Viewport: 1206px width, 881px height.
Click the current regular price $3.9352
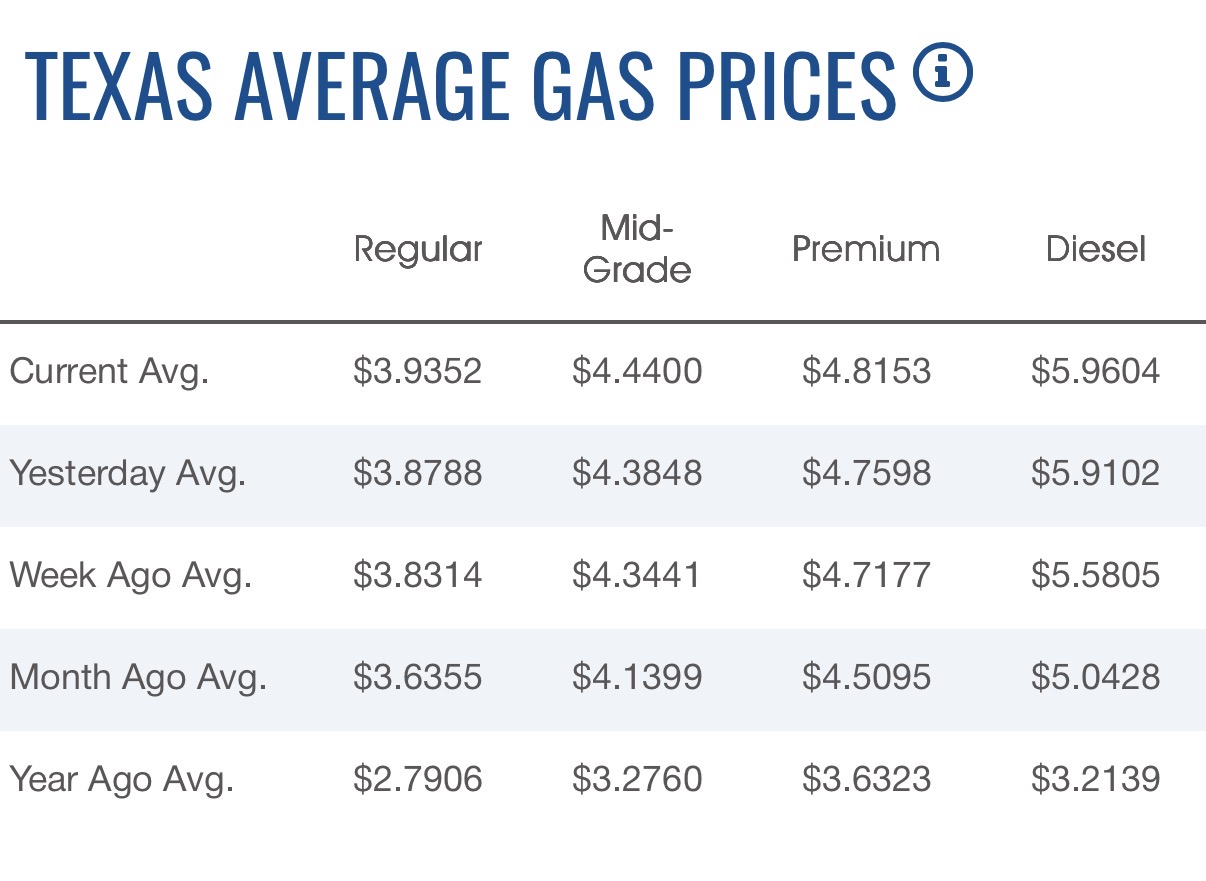tap(418, 372)
